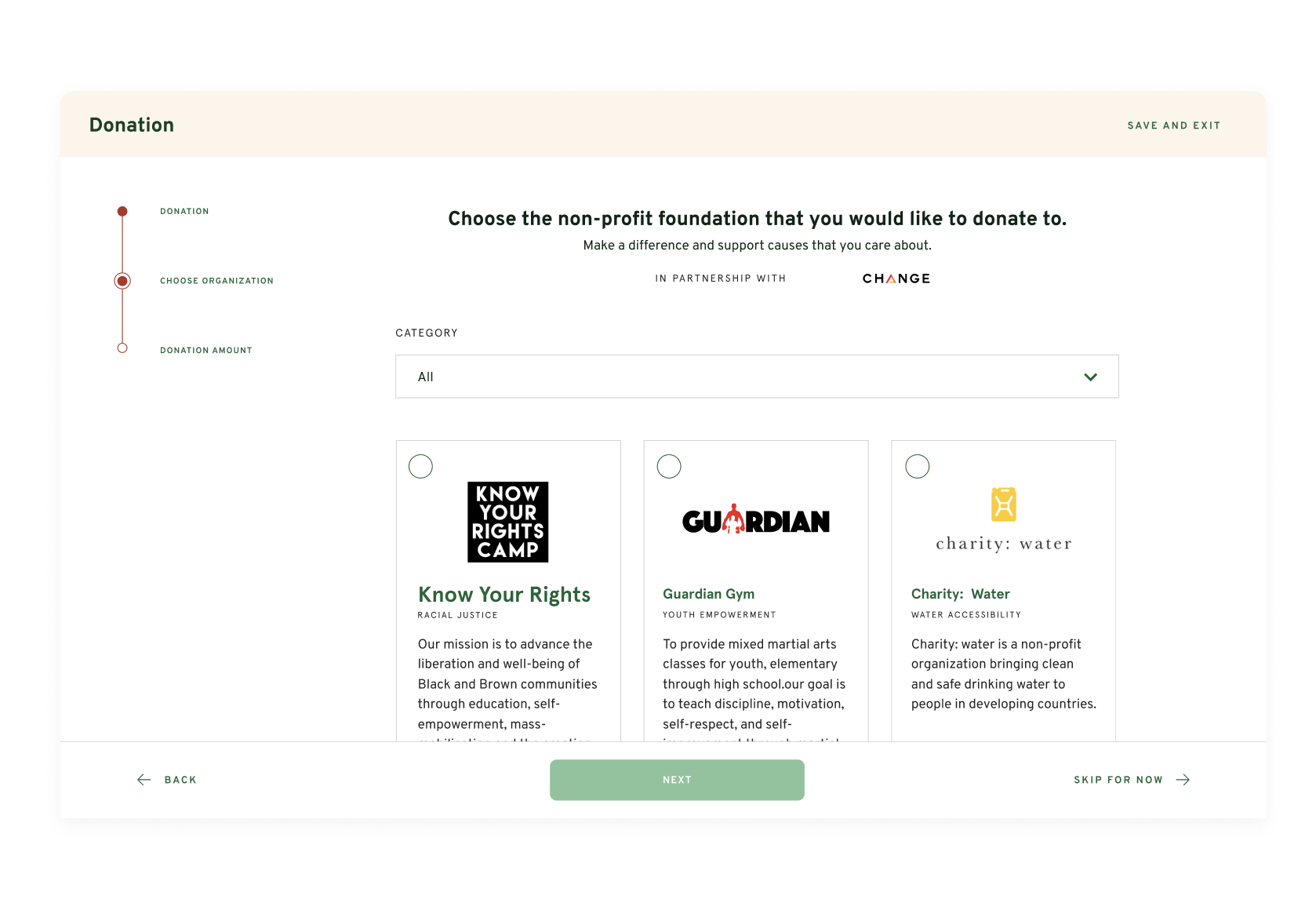Click the skip for now arrow icon
1316x910 pixels.
1183,780
